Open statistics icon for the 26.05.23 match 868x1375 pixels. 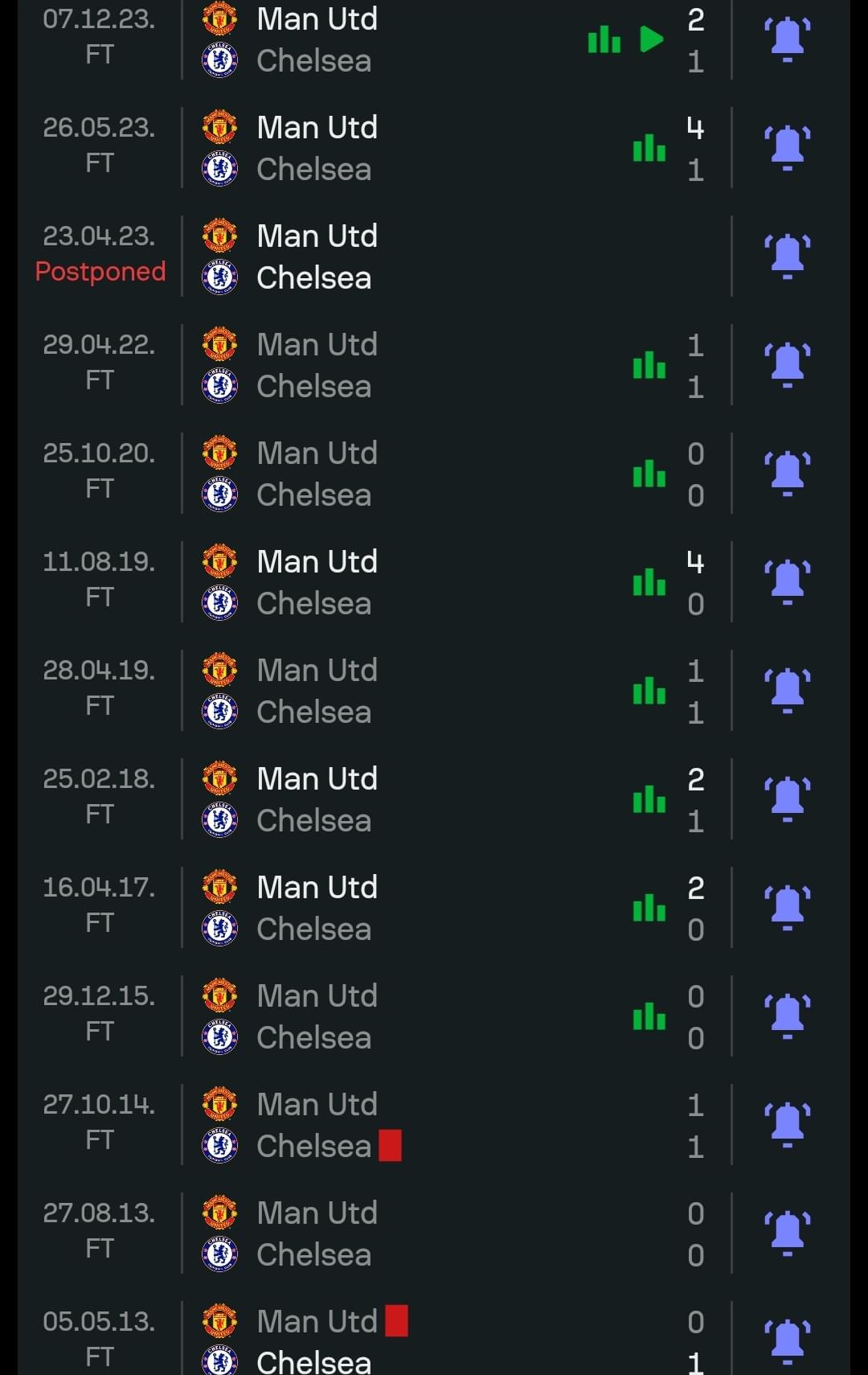click(x=649, y=148)
